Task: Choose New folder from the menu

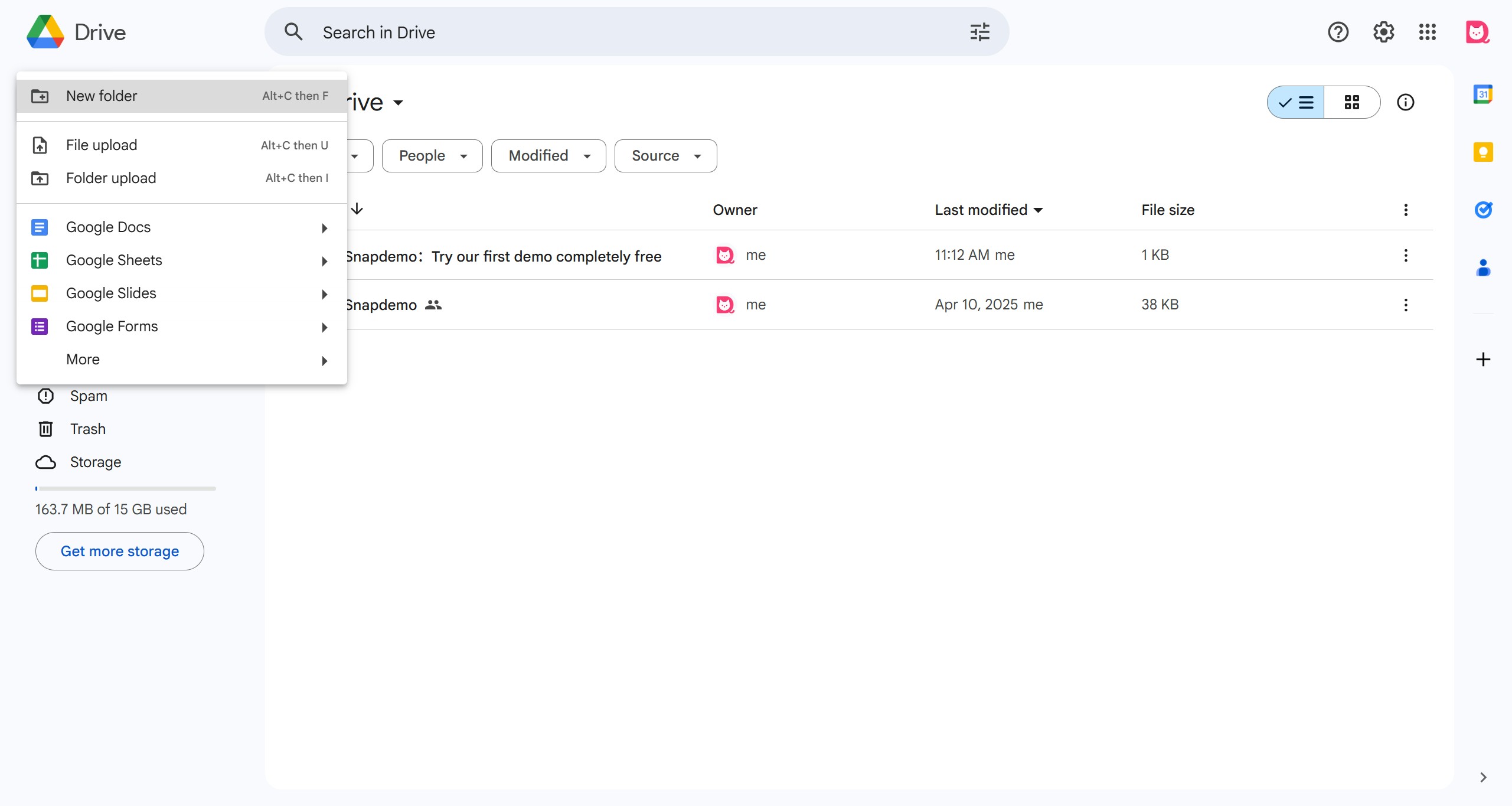Action: pos(182,96)
